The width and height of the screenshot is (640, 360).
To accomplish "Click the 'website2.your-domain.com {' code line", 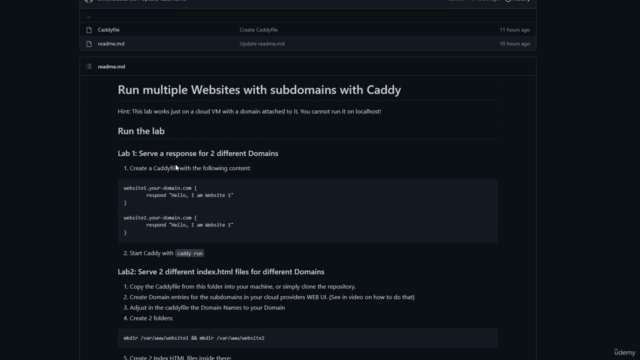I will pyautogui.click(x=160, y=218).
